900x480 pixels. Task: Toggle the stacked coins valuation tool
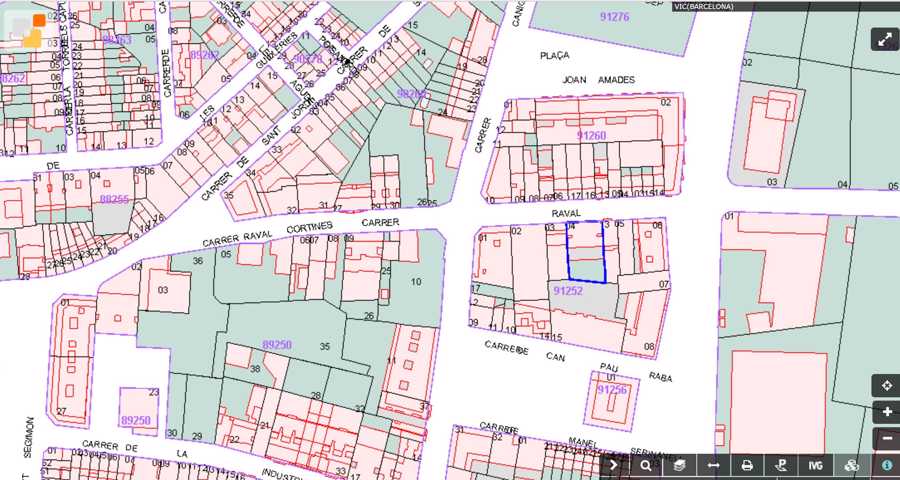coord(851,465)
